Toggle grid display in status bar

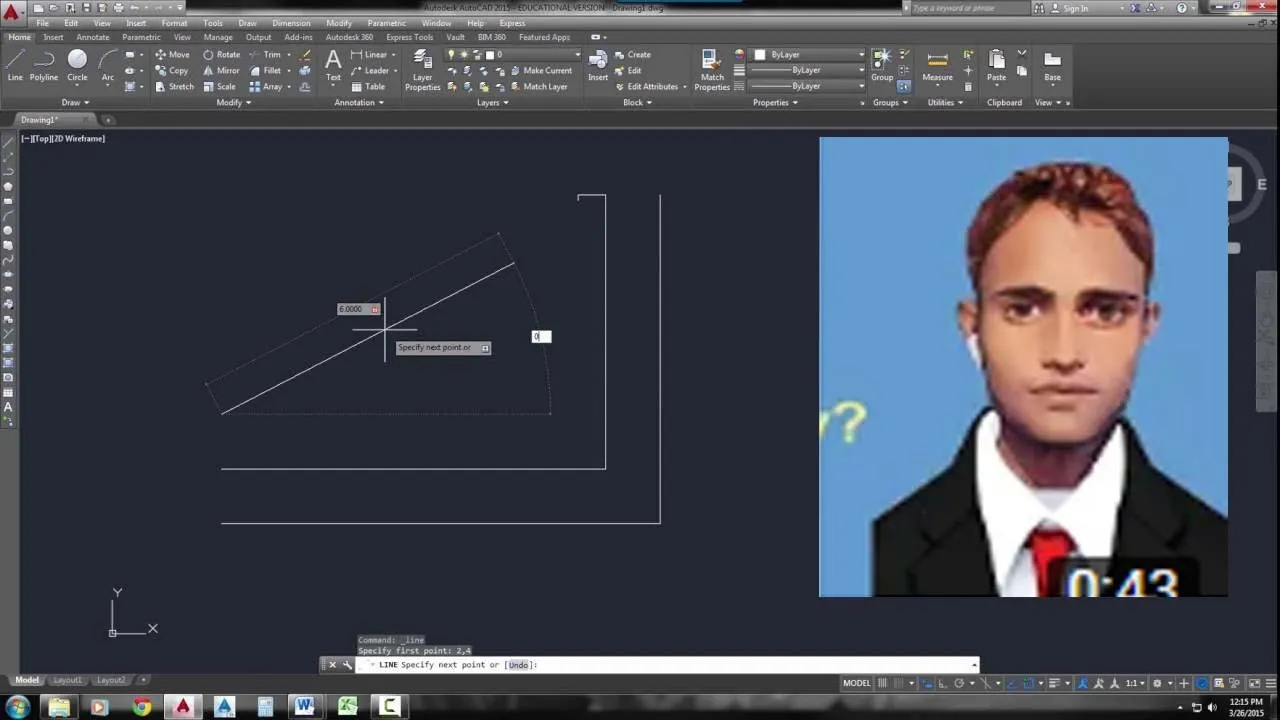[x=883, y=683]
